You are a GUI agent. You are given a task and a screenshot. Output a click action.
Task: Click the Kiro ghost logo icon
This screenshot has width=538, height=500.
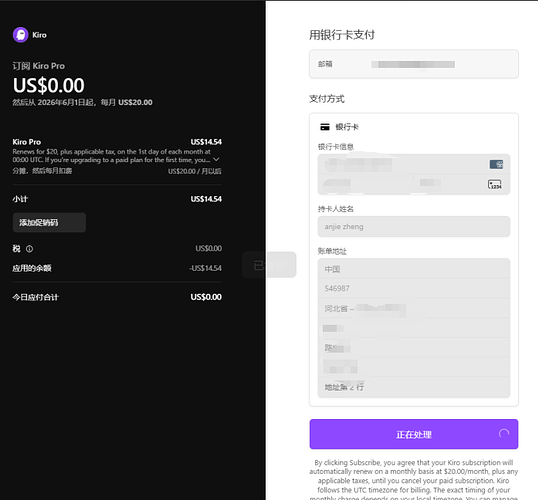coord(21,35)
